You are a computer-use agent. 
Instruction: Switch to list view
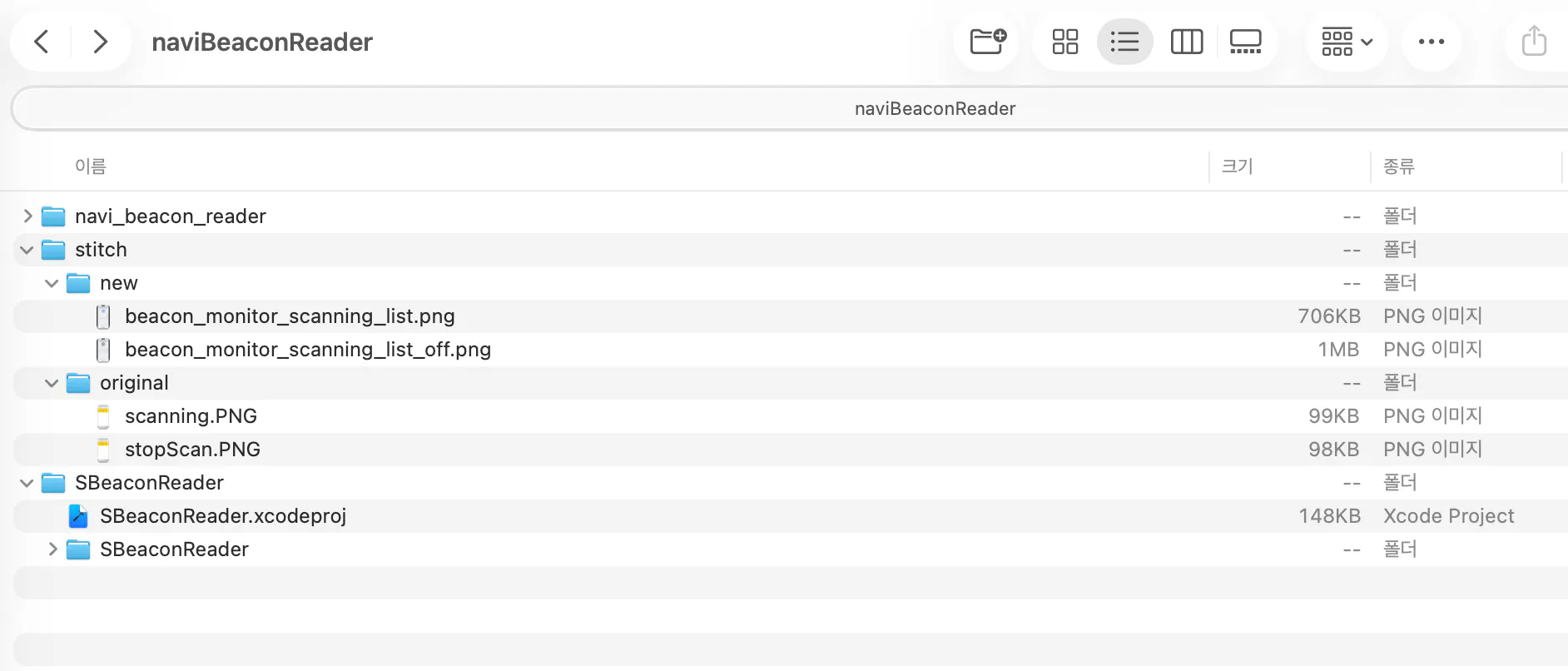(1124, 42)
